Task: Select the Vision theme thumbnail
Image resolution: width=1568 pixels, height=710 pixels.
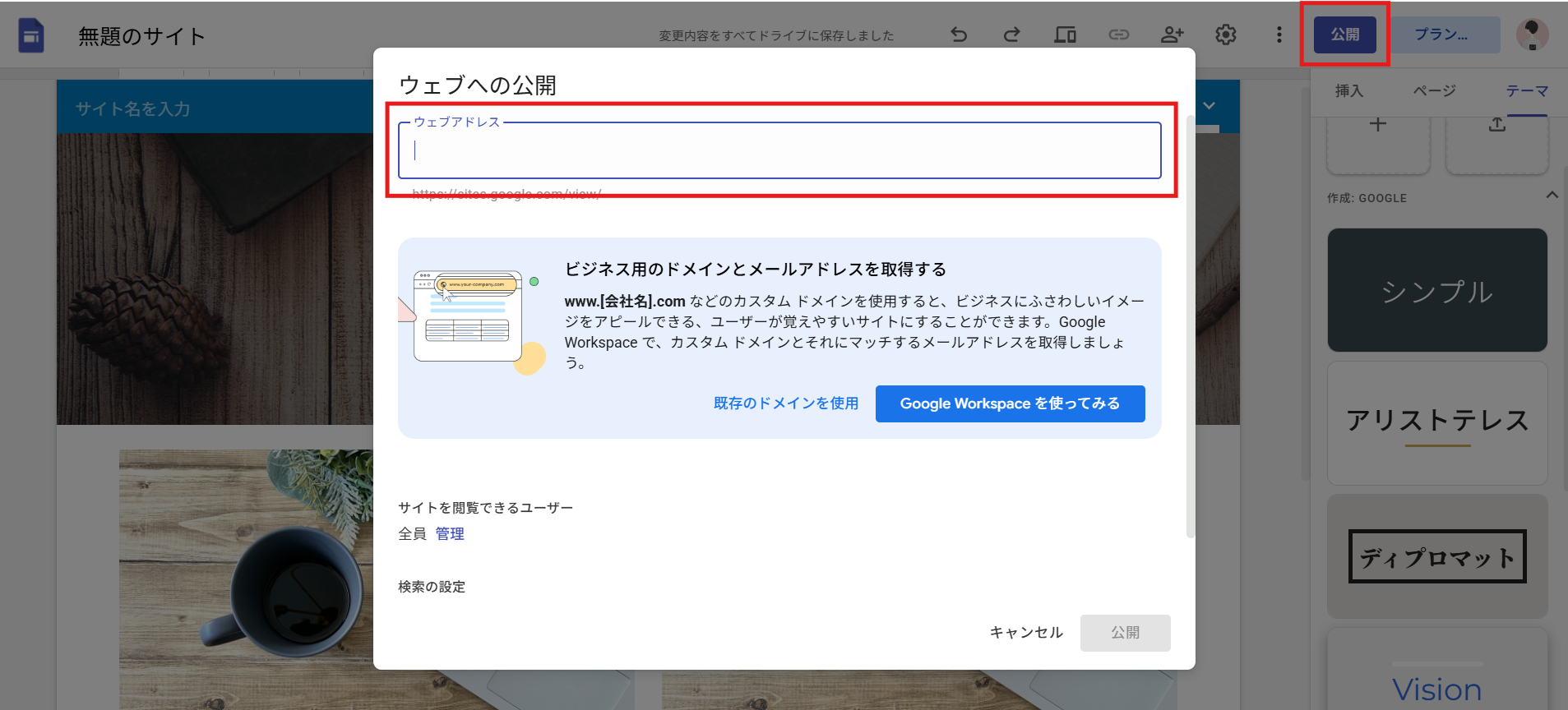Action: click(x=1437, y=670)
